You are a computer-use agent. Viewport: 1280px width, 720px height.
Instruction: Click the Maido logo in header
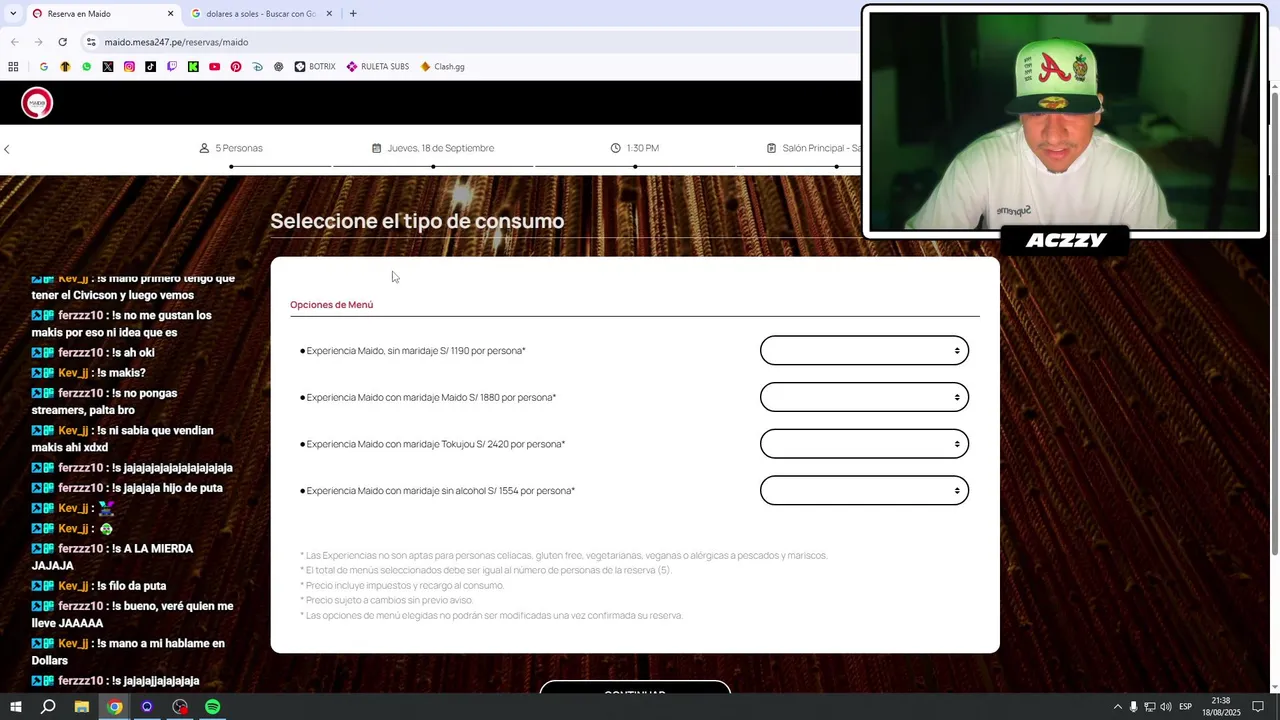(37, 103)
